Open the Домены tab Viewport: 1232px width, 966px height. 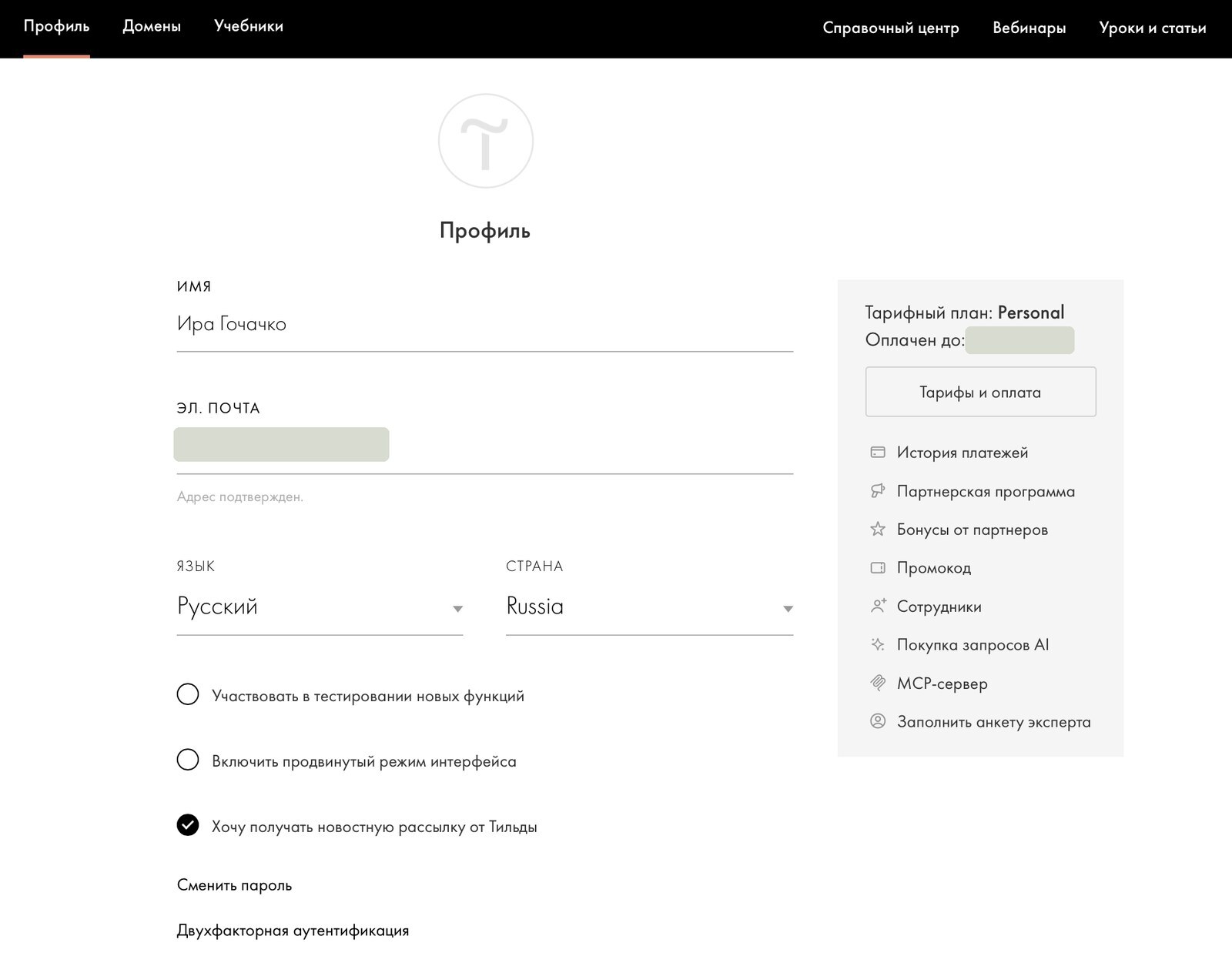coord(152,26)
